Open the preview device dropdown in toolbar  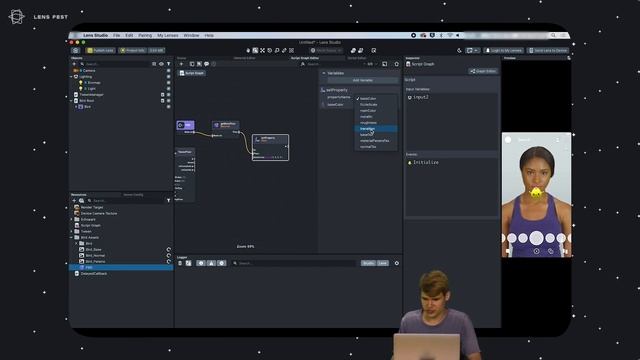472,51
